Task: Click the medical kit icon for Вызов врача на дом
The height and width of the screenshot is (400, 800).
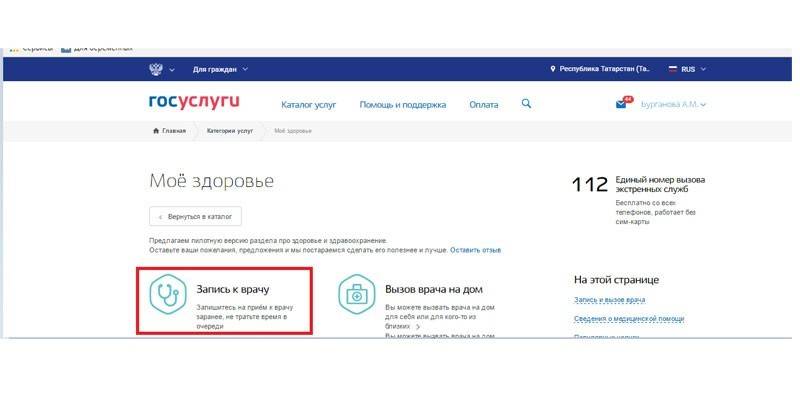Action: [356, 294]
